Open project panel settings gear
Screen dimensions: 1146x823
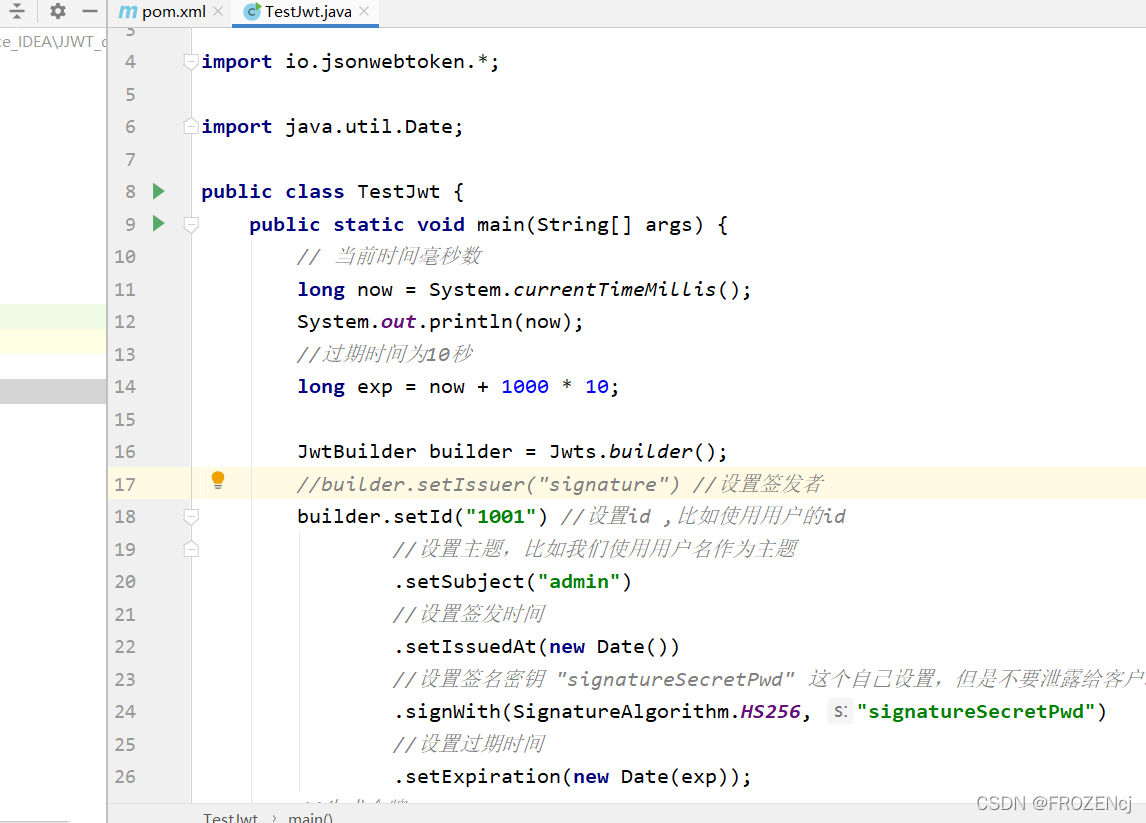57,11
